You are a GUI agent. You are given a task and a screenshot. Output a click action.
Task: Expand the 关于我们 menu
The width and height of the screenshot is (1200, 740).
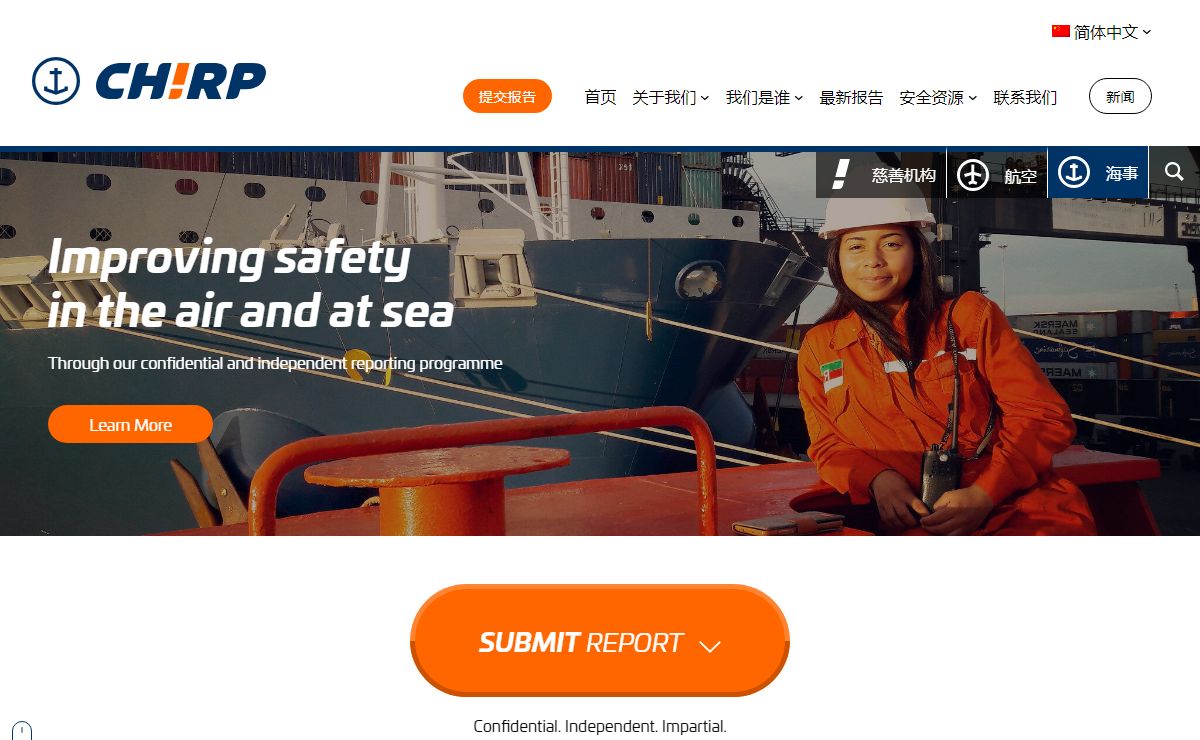coord(670,97)
